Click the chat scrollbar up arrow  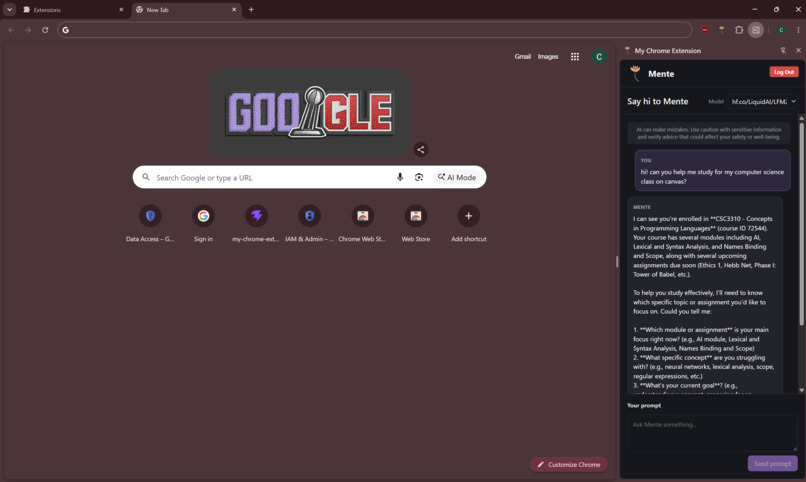click(x=801, y=119)
